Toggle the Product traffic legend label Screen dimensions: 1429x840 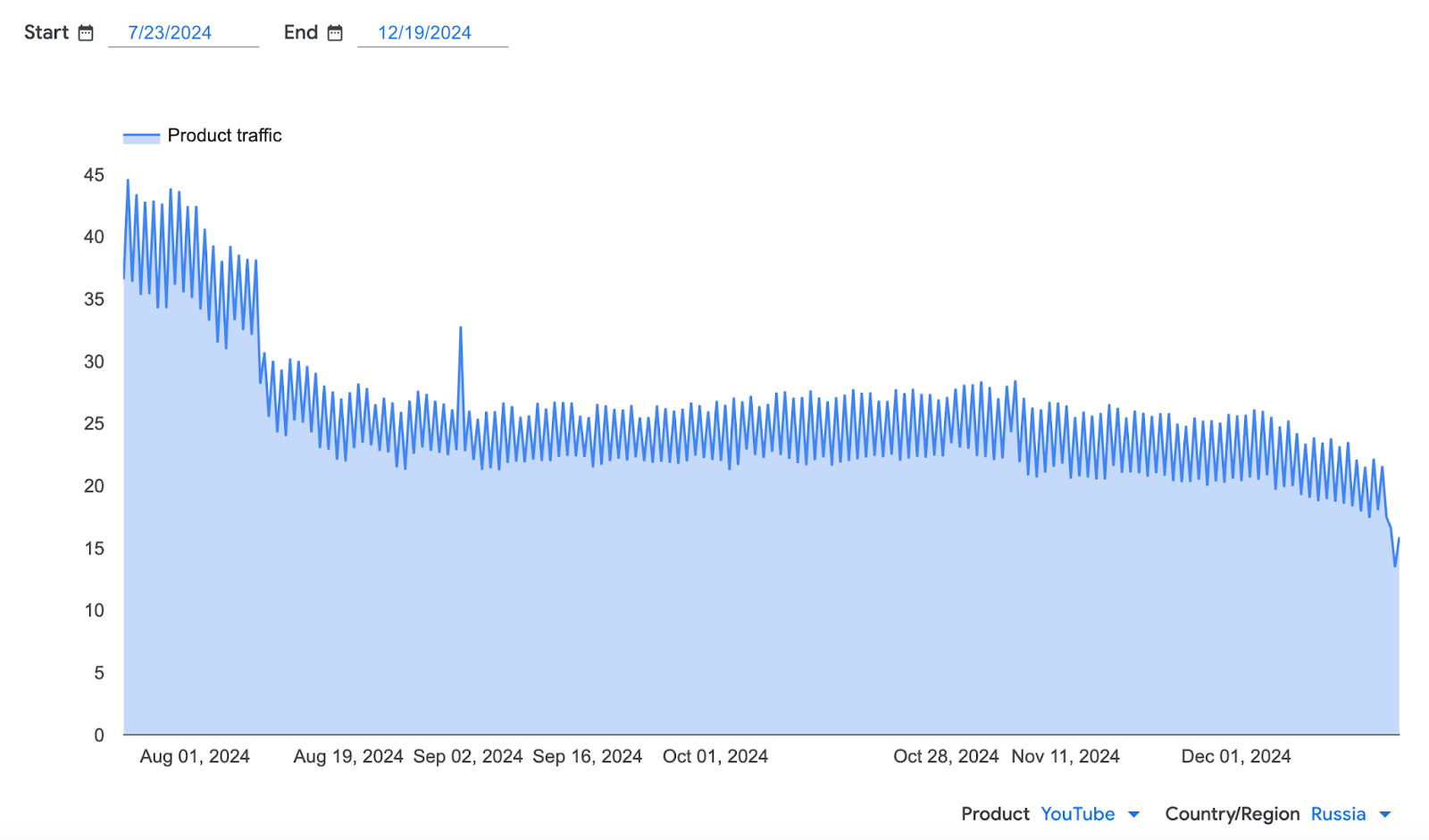[x=224, y=136]
